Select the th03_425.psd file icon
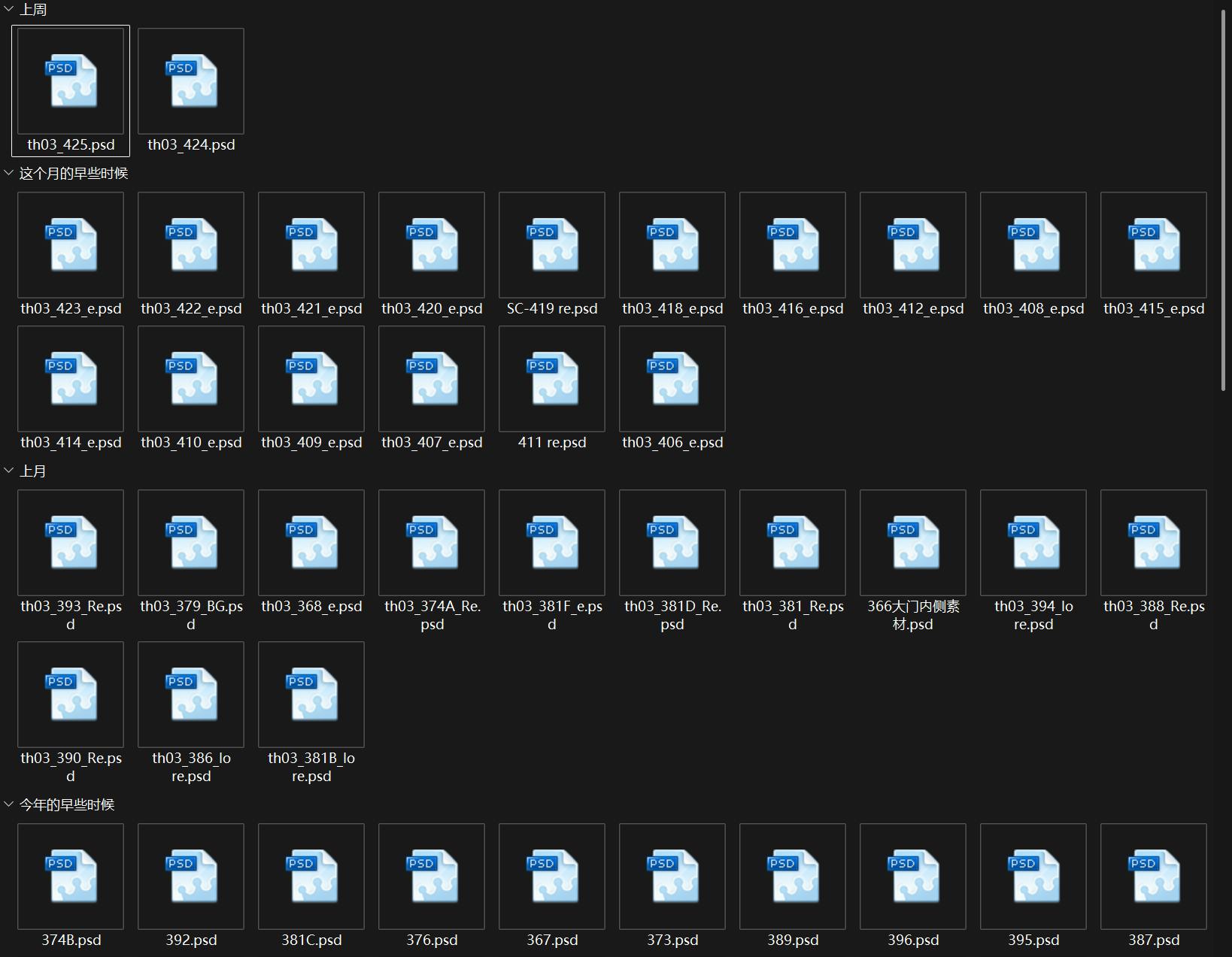This screenshot has width=1232, height=957. [x=71, y=81]
